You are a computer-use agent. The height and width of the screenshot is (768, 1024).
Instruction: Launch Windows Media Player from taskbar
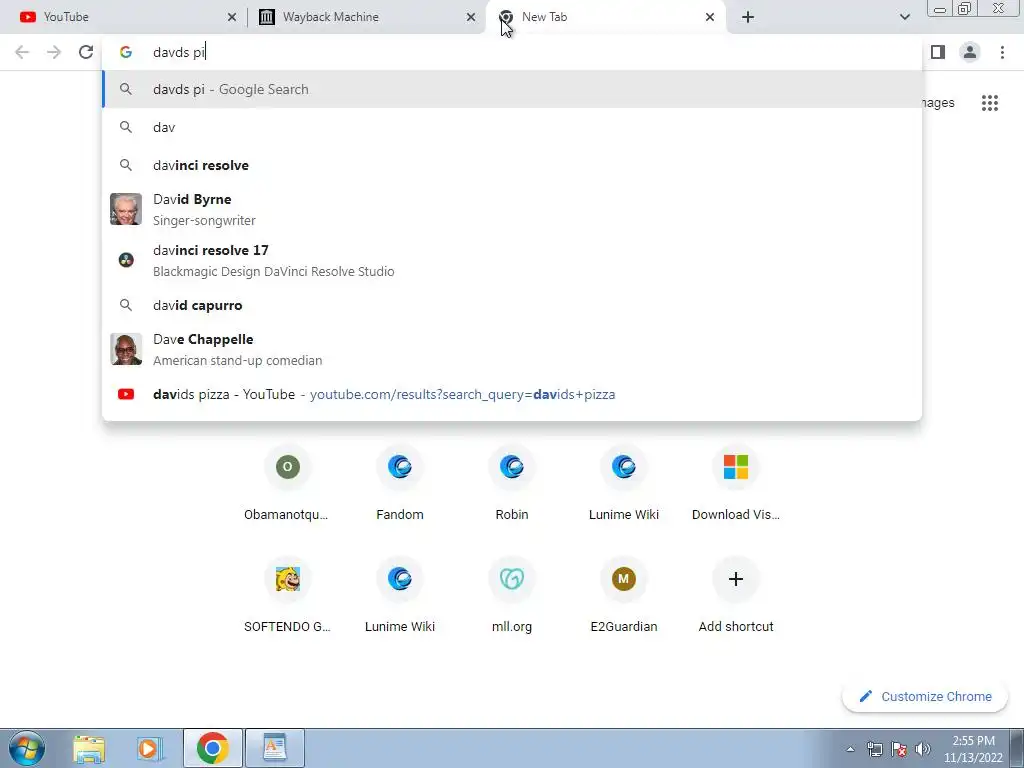(x=150, y=748)
